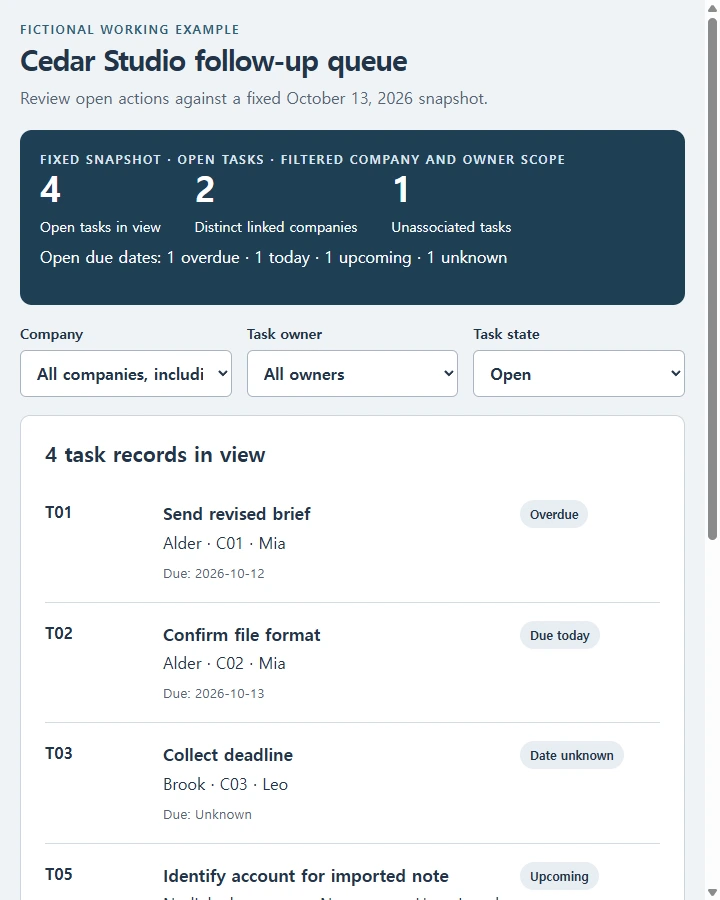Click 'Alder · C02 · Mia' line
This screenshot has height=900, width=720.
point(224,663)
